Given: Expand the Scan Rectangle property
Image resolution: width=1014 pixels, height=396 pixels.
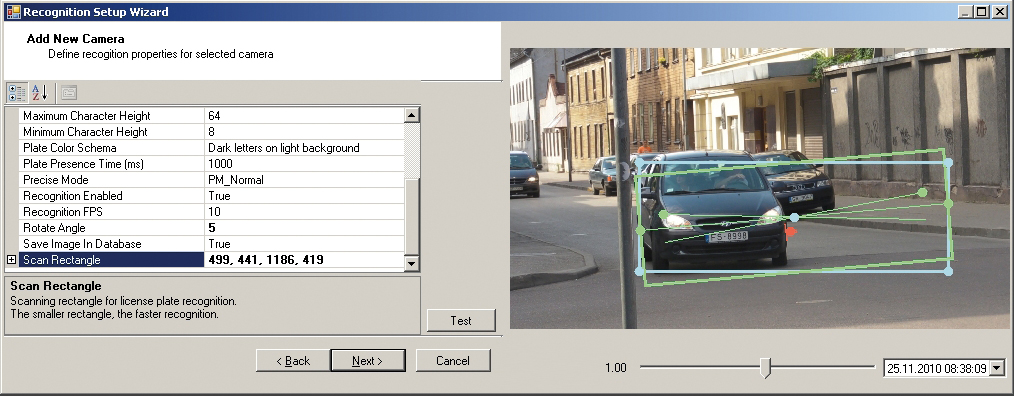Looking at the screenshot, I should click(11, 259).
